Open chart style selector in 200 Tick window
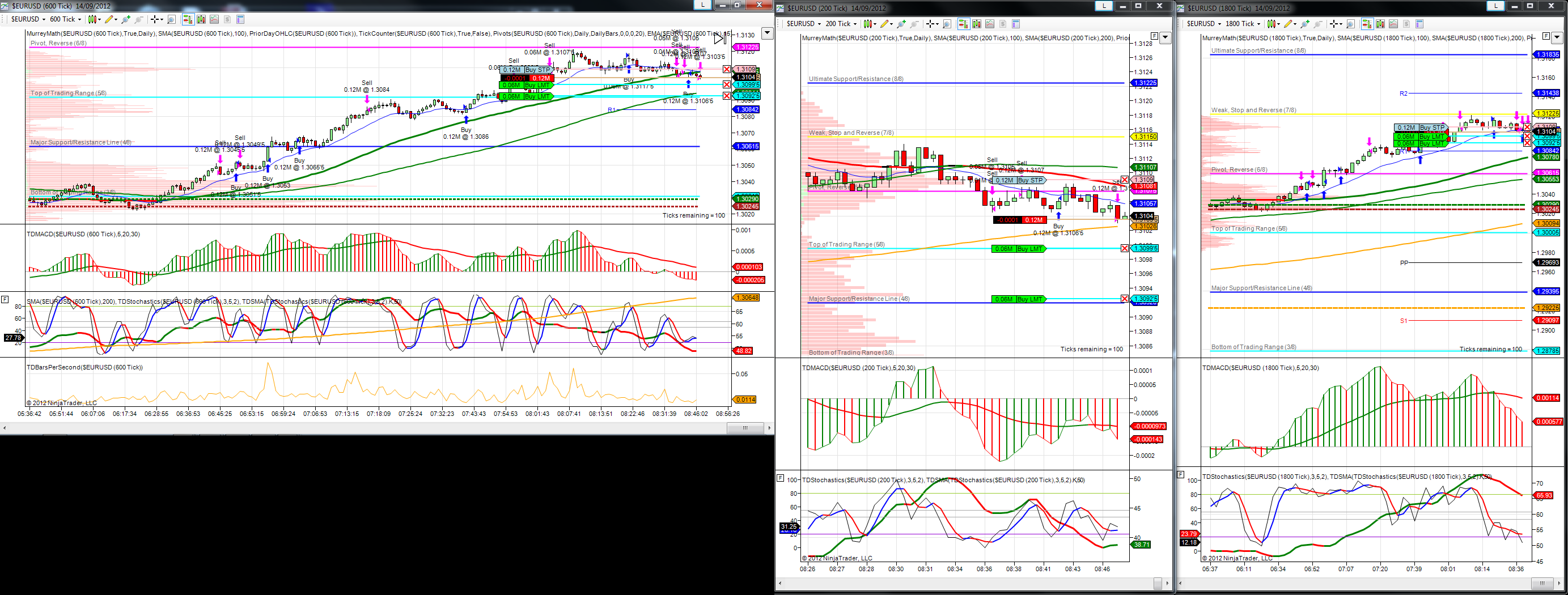 [x=870, y=24]
